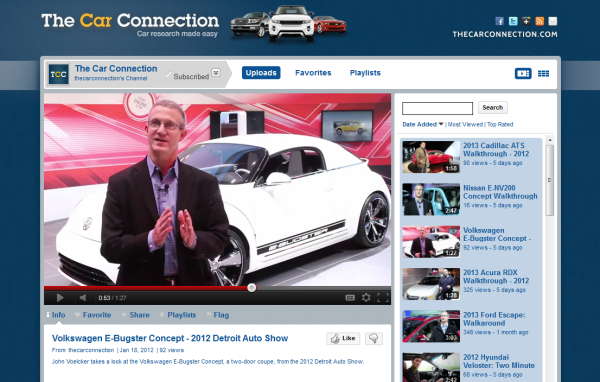Click the thumbs down dislike button
The width and height of the screenshot is (600, 382).
point(374,338)
